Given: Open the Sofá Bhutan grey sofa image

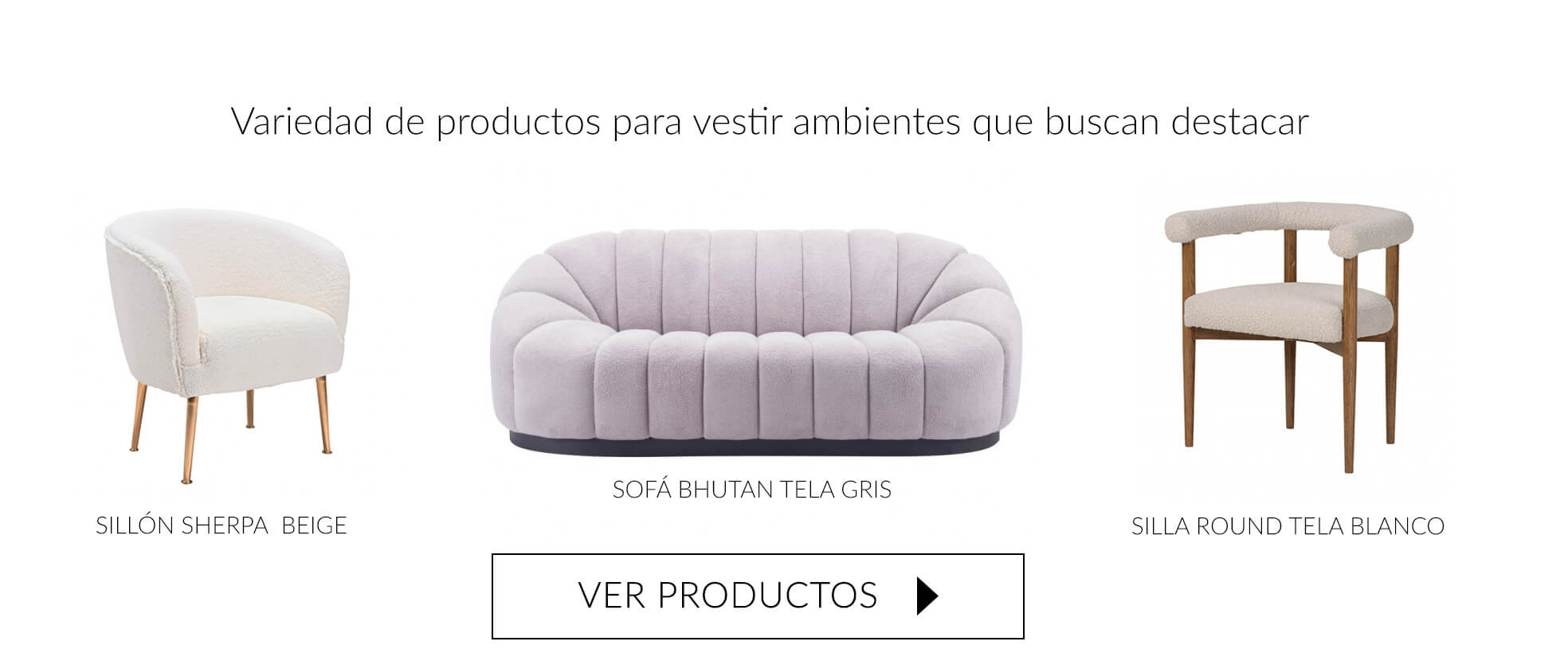Looking at the screenshot, I should point(755,343).
